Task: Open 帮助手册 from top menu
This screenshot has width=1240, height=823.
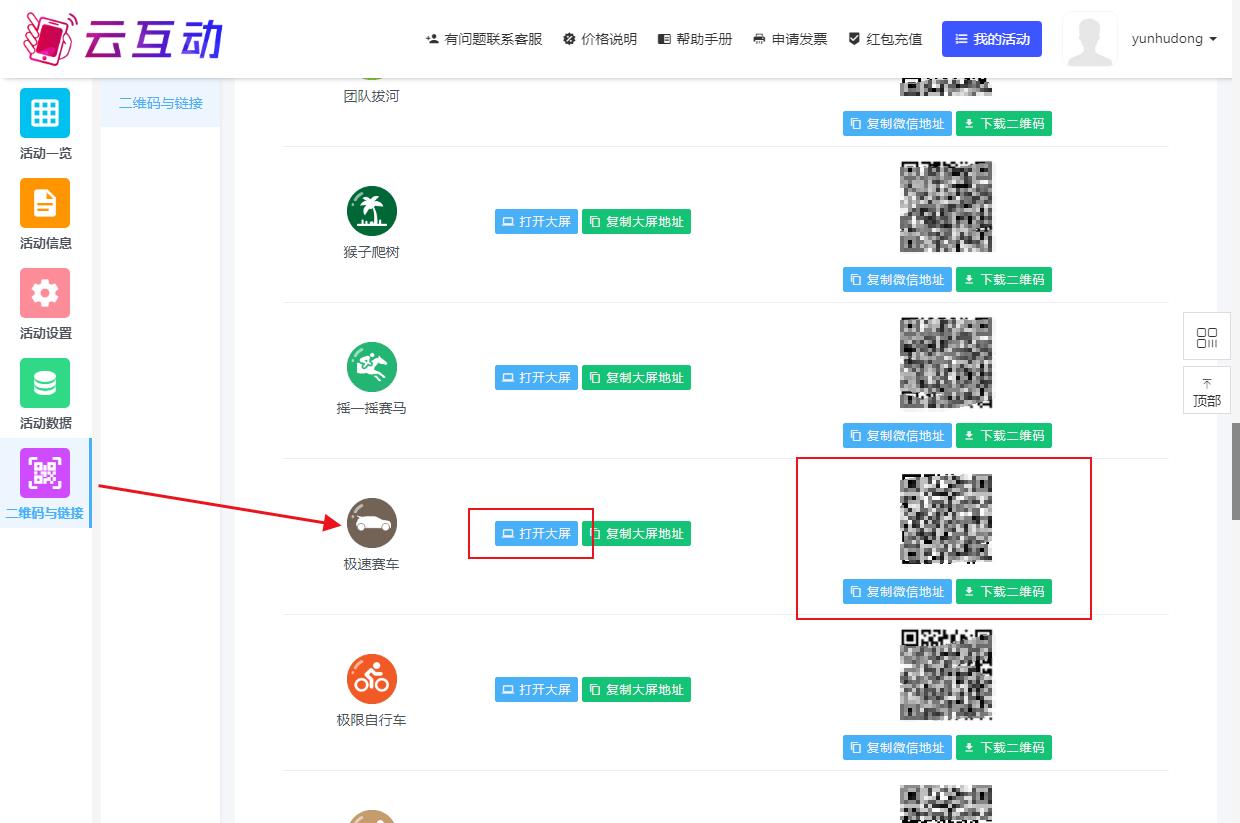Action: pyautogui.click(x=695, y=39)
